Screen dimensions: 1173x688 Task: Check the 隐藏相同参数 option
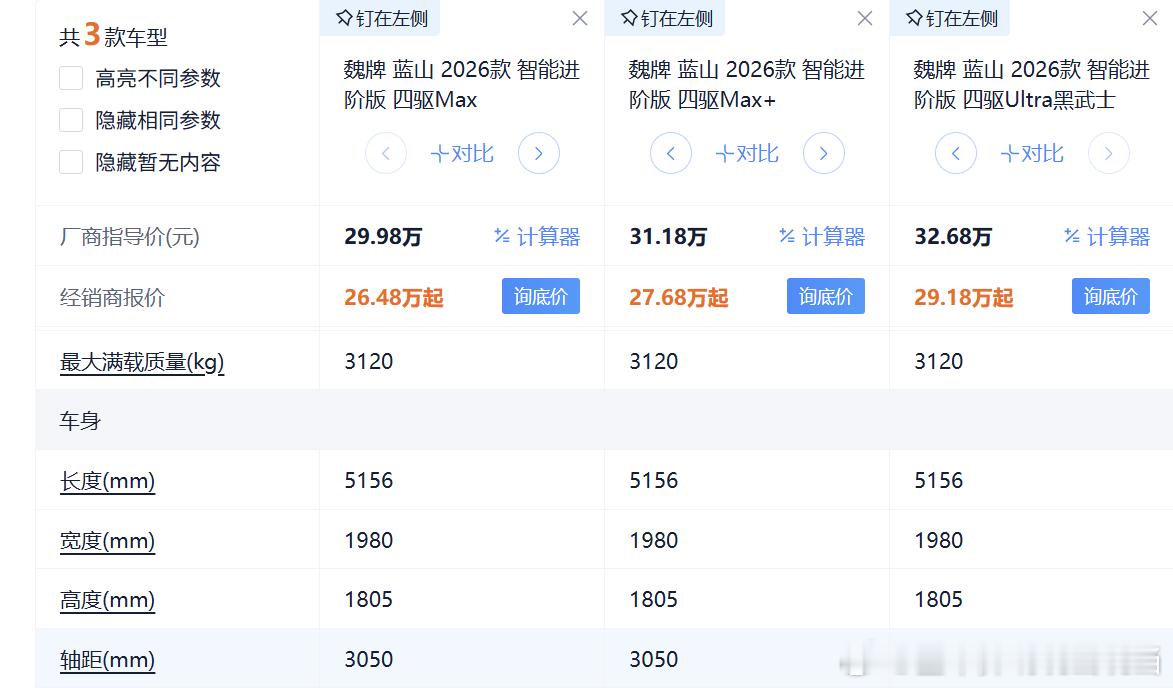click(x=71, y=120)
